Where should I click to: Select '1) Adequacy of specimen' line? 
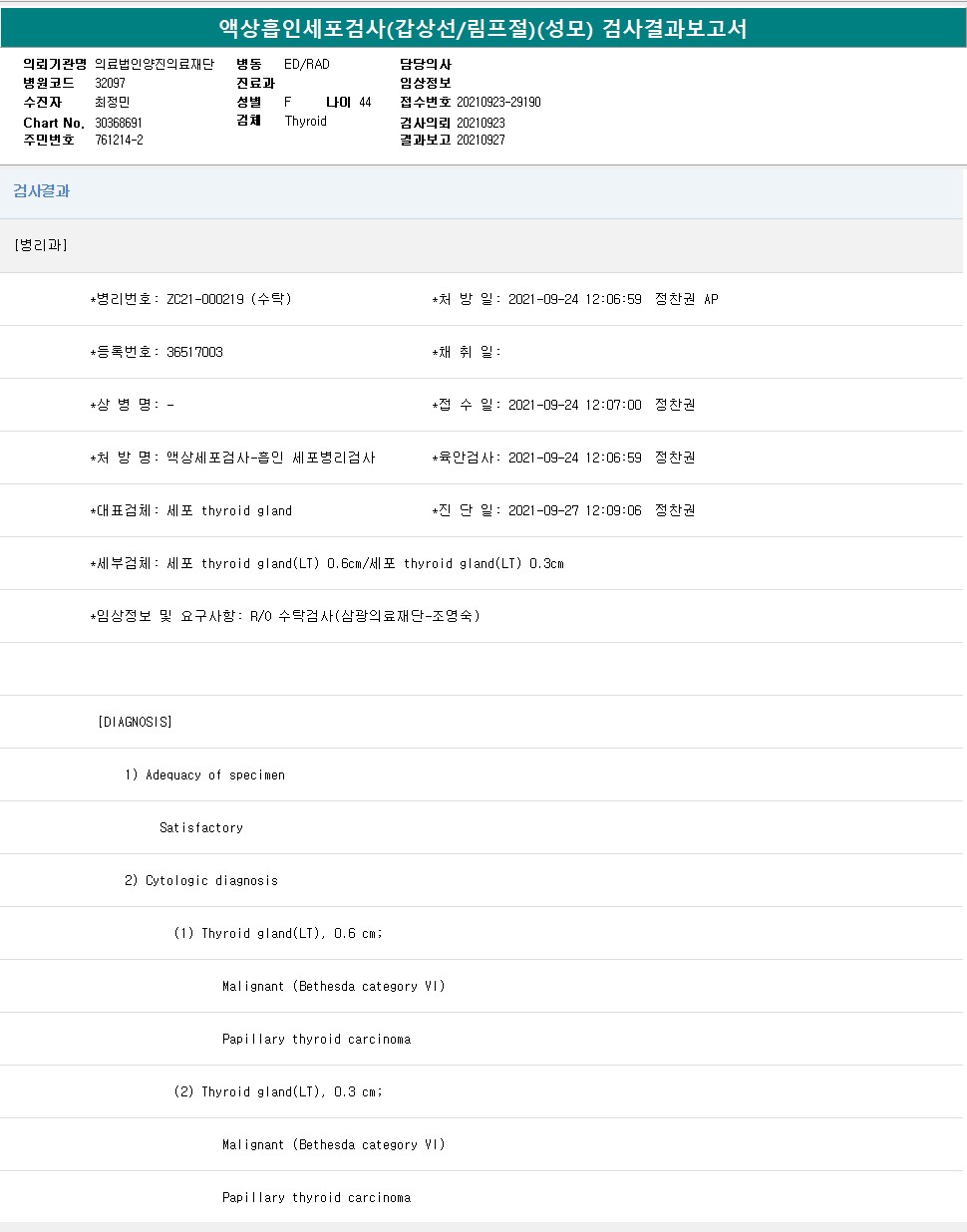(205, 774)
